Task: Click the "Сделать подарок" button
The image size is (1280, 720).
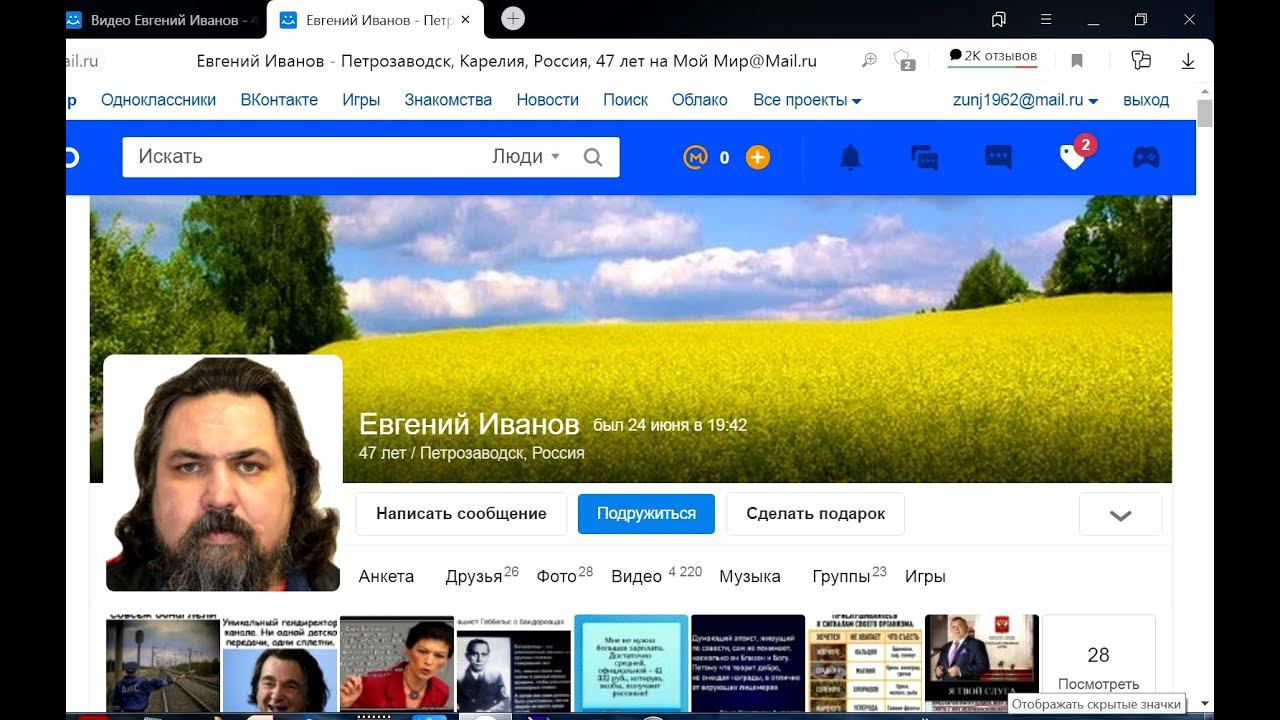Action: 815,514
